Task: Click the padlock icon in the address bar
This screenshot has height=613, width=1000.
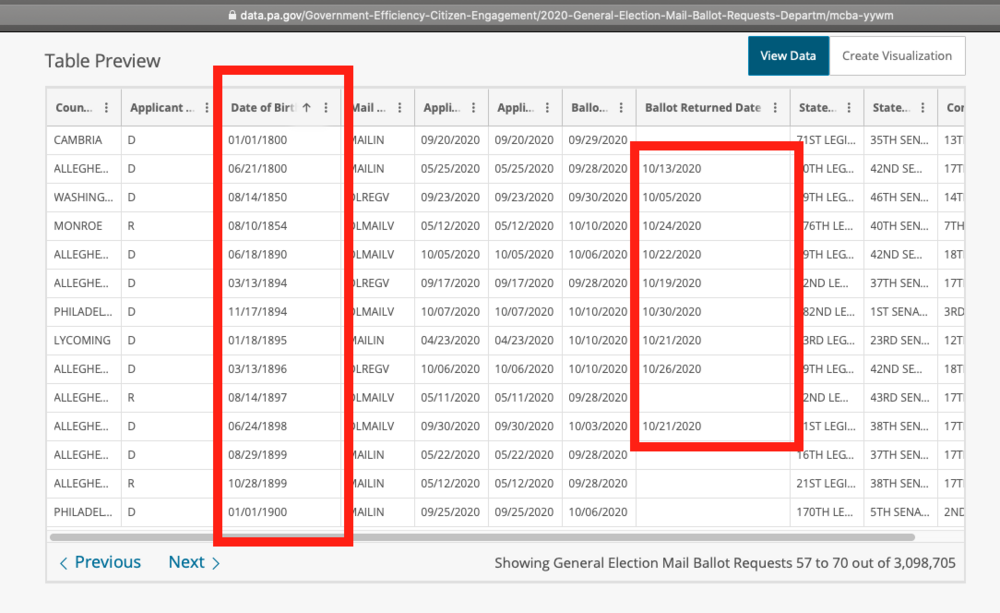Action: [233, 15]
